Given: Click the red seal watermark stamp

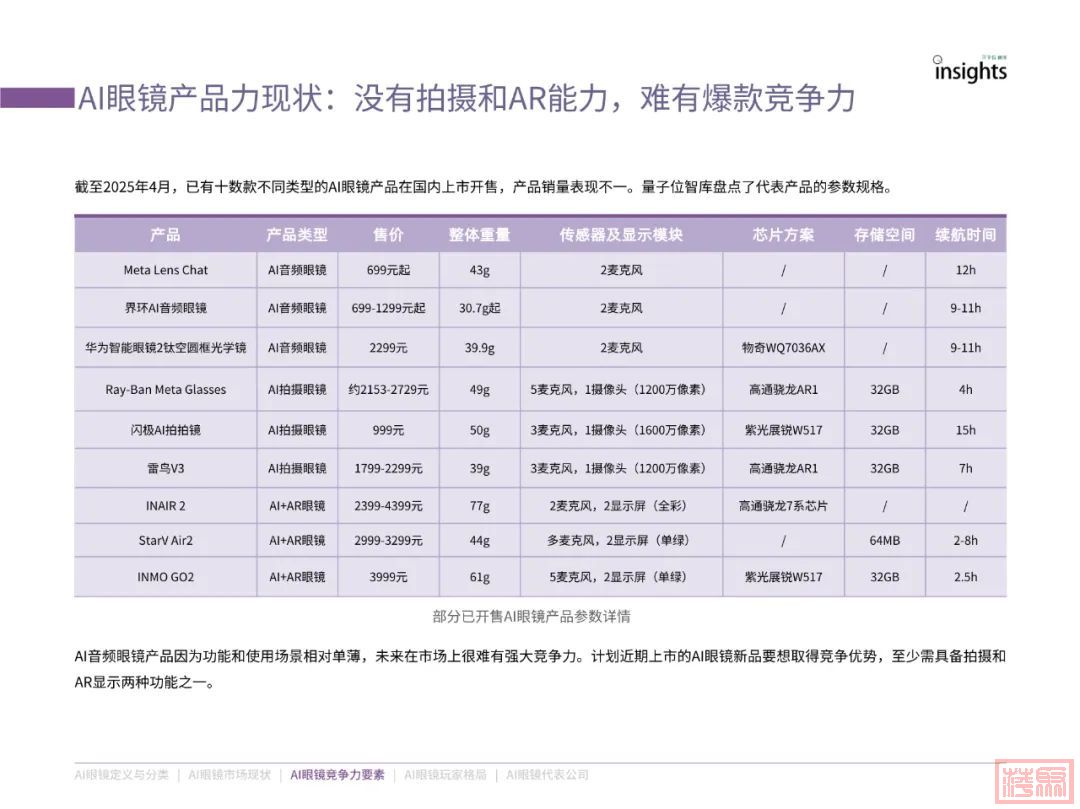Looking at the screenshot, I should pyautogui.click(x=1033, y=781).
